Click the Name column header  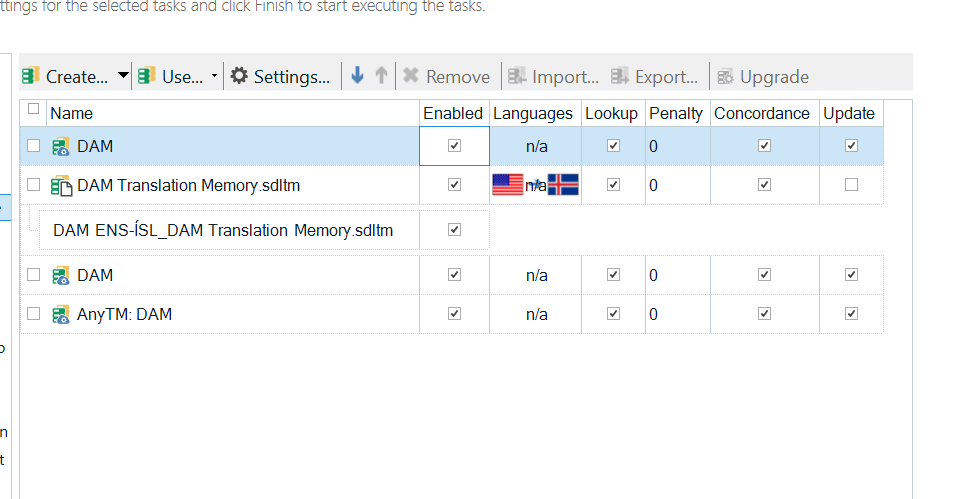point(71,113)
